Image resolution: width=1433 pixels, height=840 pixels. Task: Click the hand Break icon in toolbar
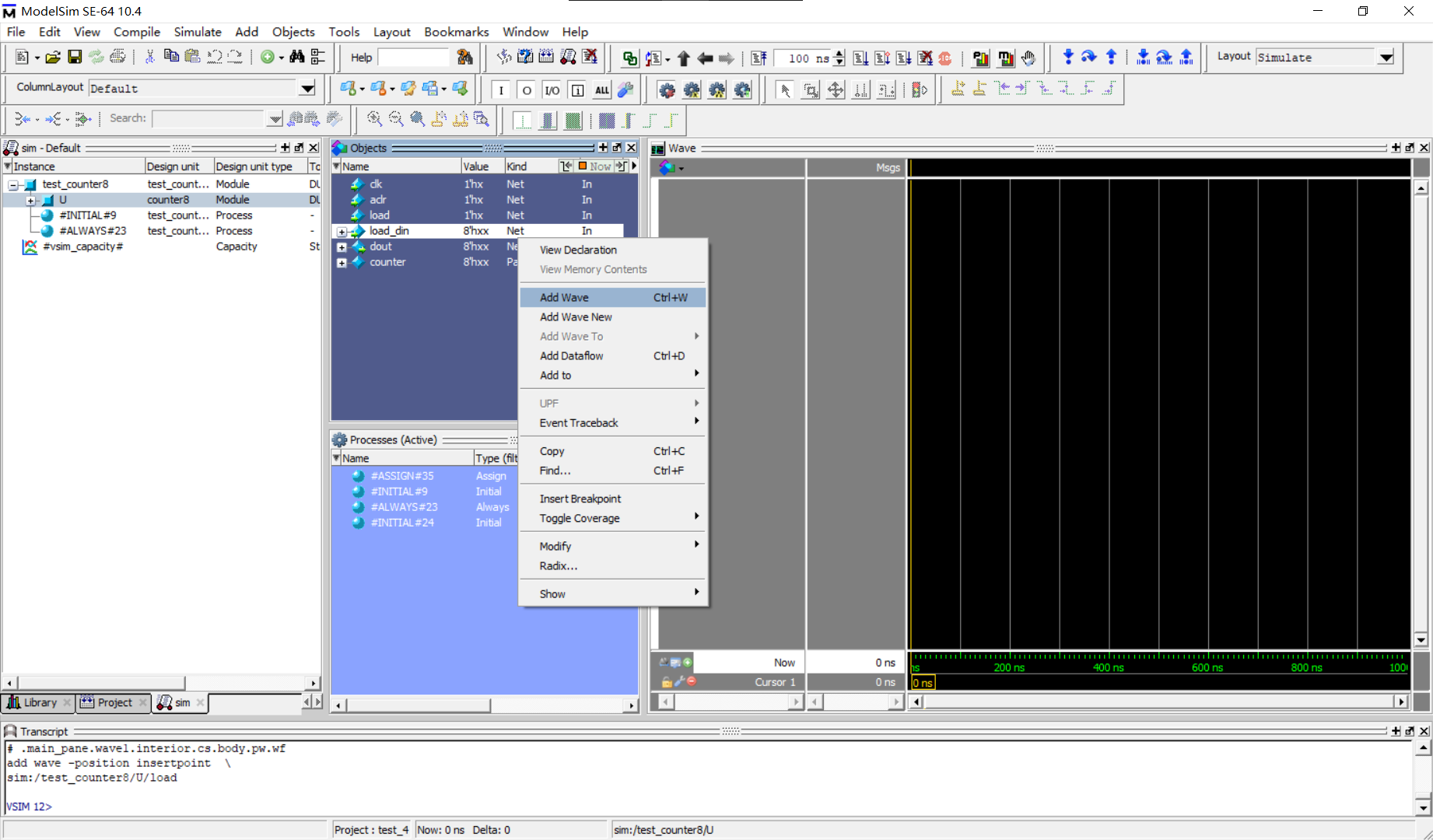1028,58
